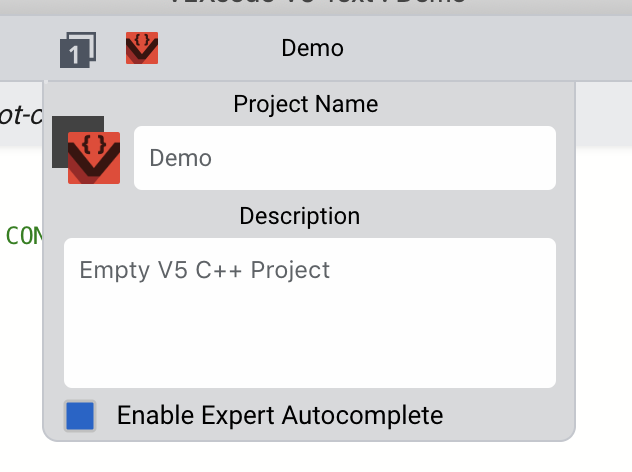Viewport: 632px width, 472px height.
Task: Click the small VEXcode project icon in toolbar
Action: click(142, 48)
